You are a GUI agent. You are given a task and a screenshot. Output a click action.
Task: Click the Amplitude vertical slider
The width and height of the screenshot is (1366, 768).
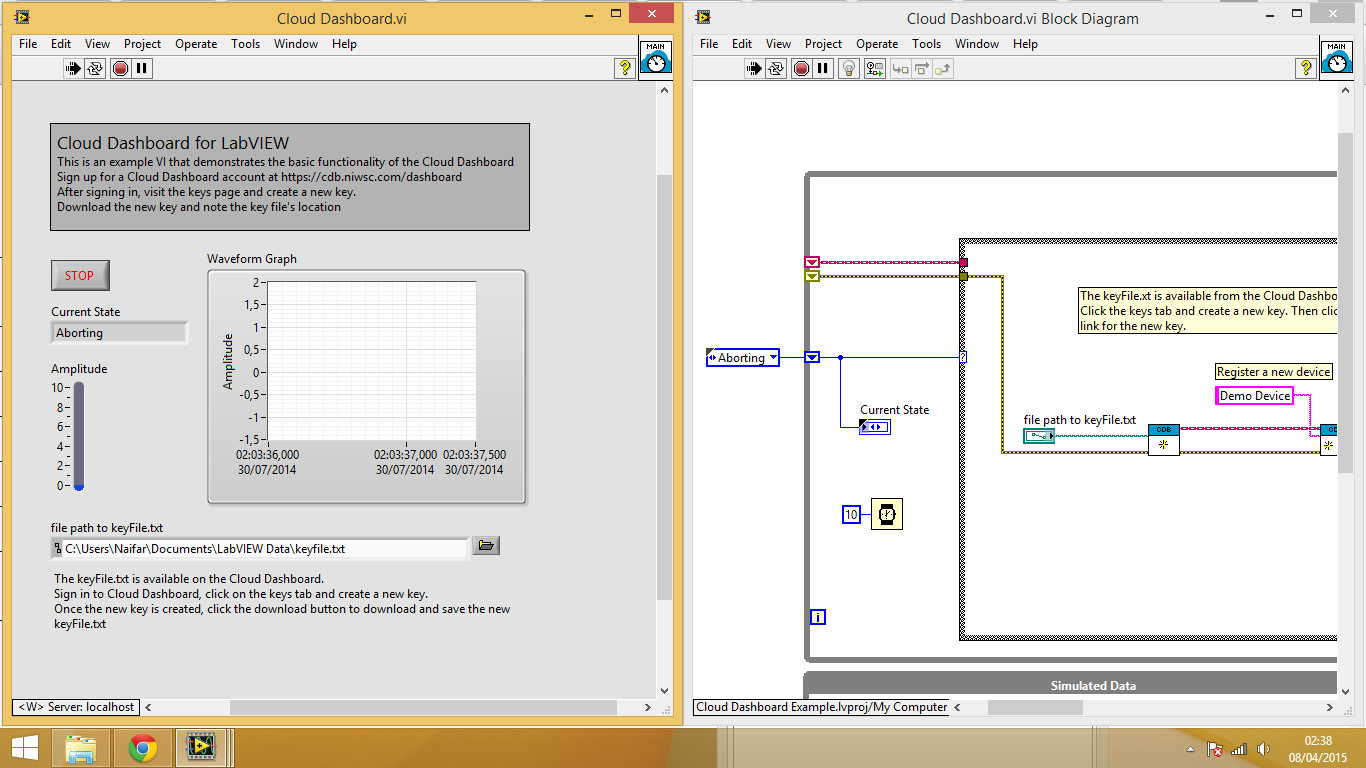tap(79, 435)
